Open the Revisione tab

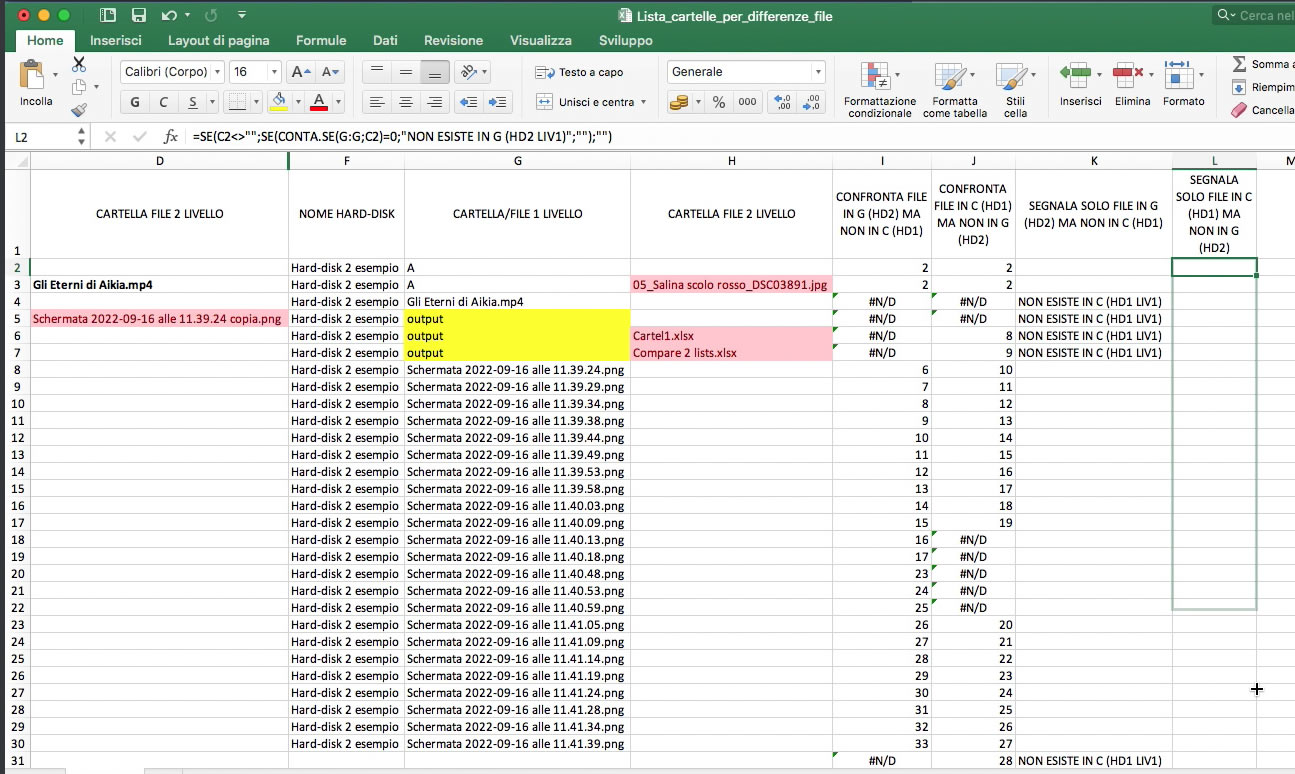[453, 40]
